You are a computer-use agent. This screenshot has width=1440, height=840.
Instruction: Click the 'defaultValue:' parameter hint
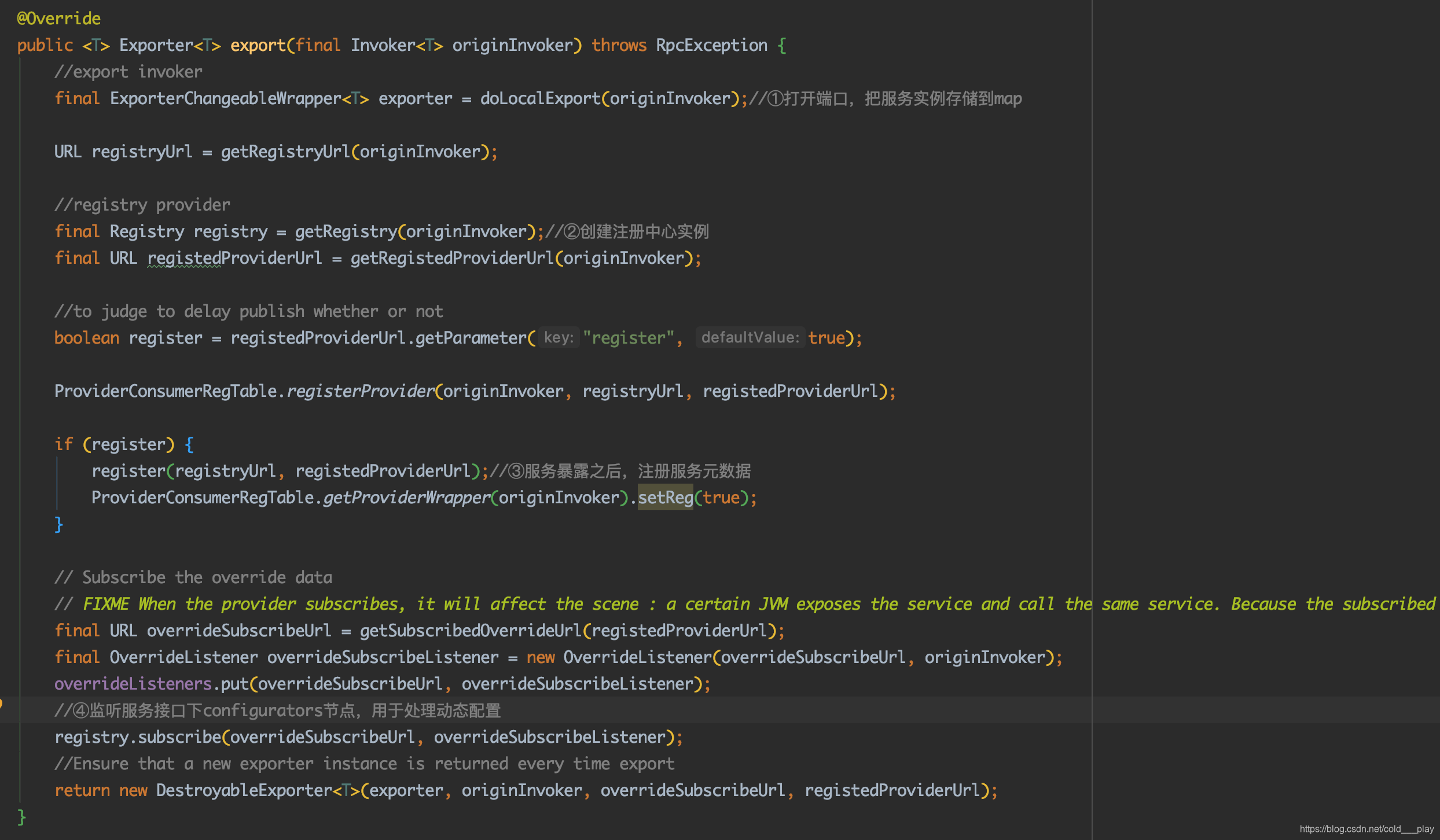pos(750,338)
